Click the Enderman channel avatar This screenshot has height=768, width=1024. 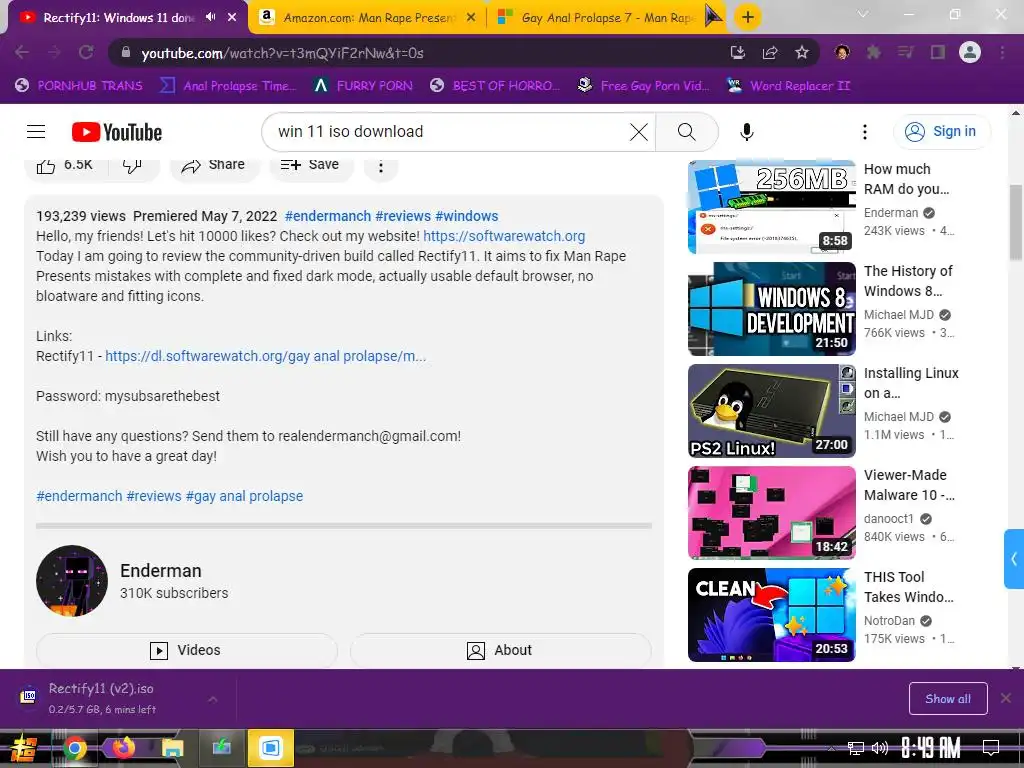(72, 581)
